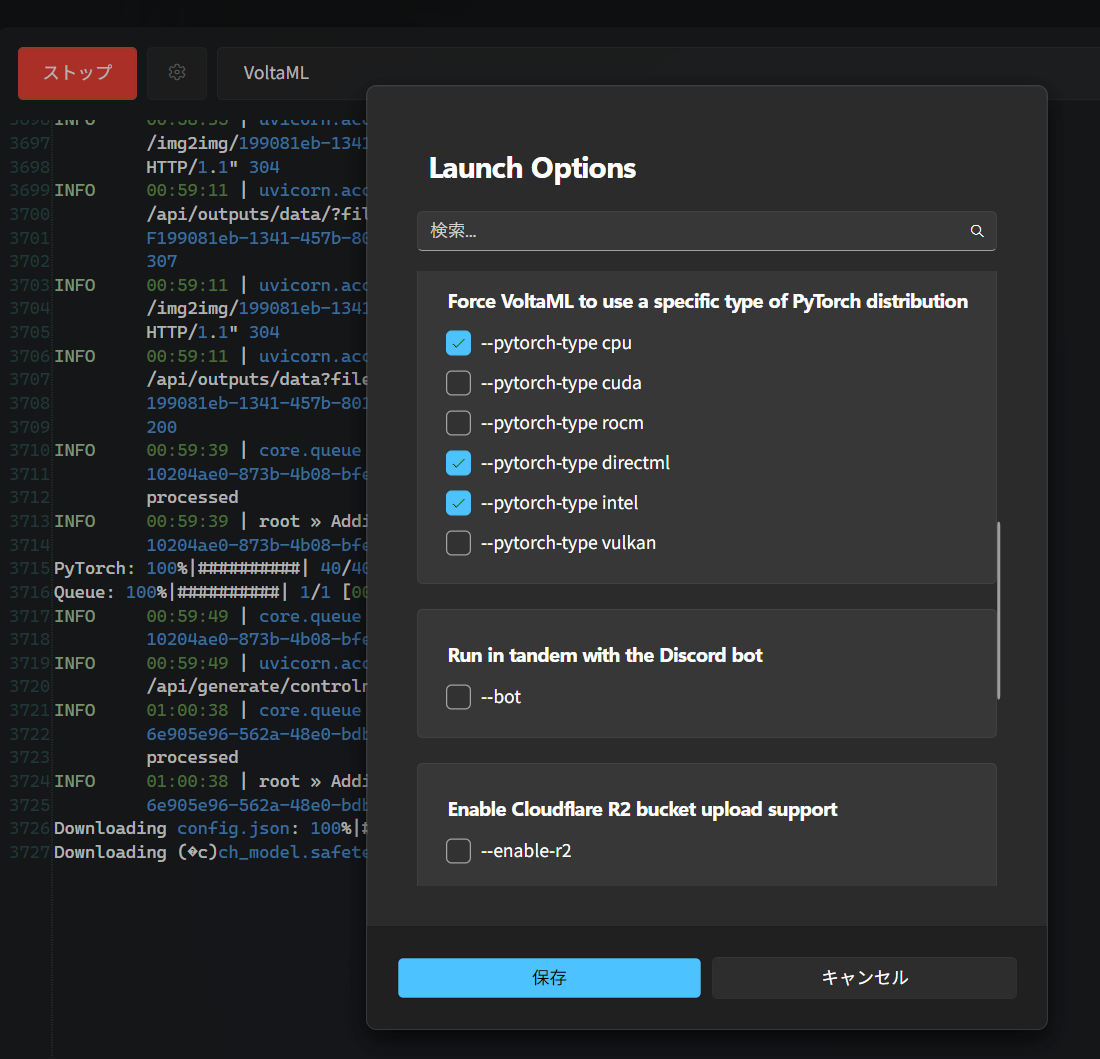Open the settings gear icon
Image resolution: width=1100 pixels, height=1059 pixels.
[x=177, y=73]
